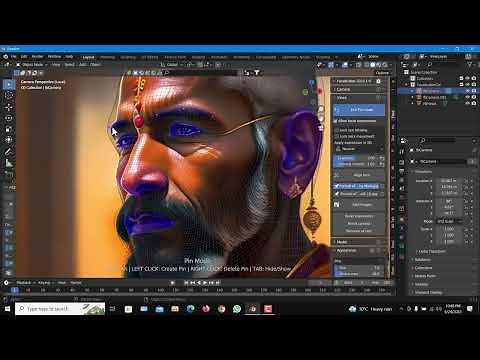Enable Lock eye blinking checkbox
This screenshot has height=360, width=480.
(336, 130)
